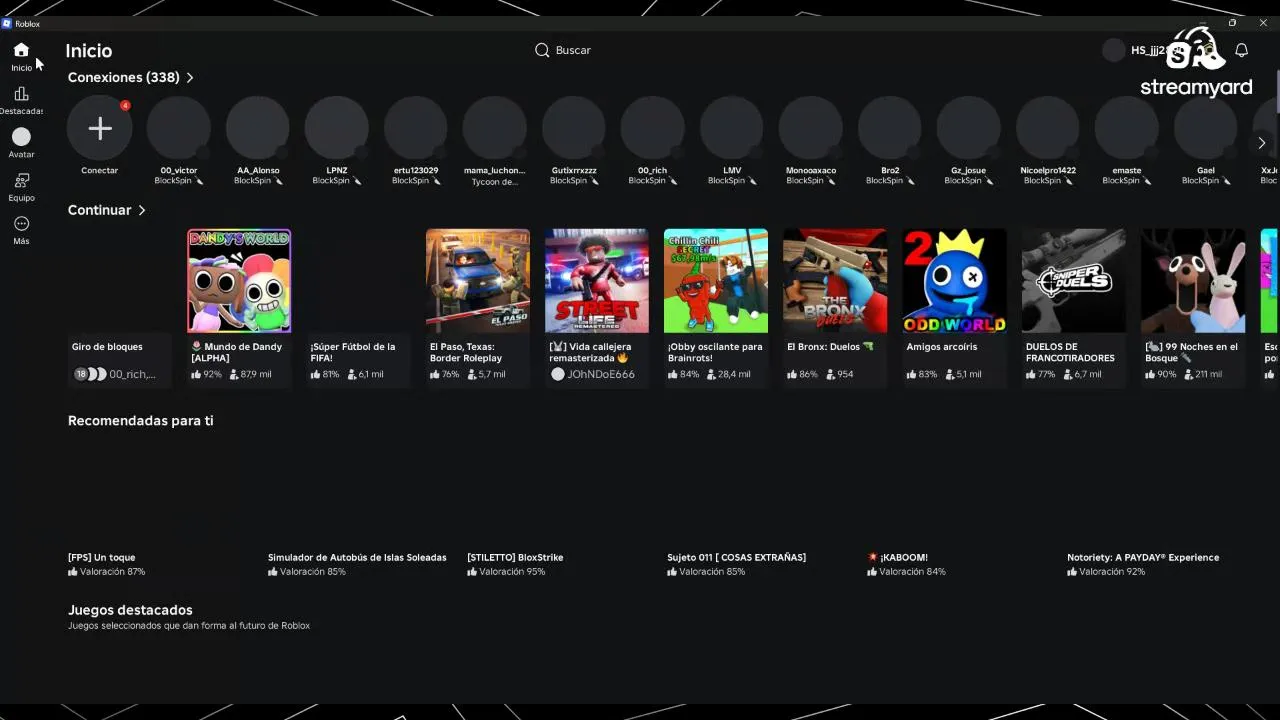Click the Valoración 95% rating text
Screen dimensions: 1280x720
click(x=512, y=572)
